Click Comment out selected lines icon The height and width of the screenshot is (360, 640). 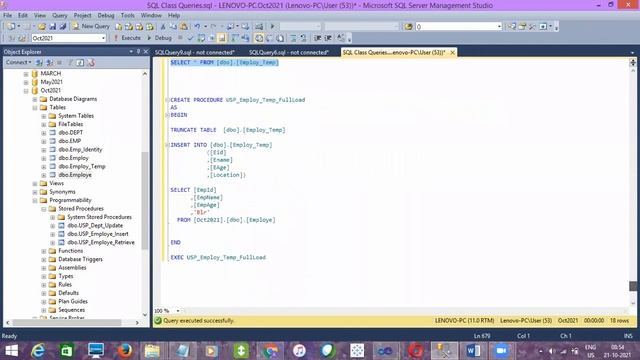pyautogui.click(x=293, y=38)
